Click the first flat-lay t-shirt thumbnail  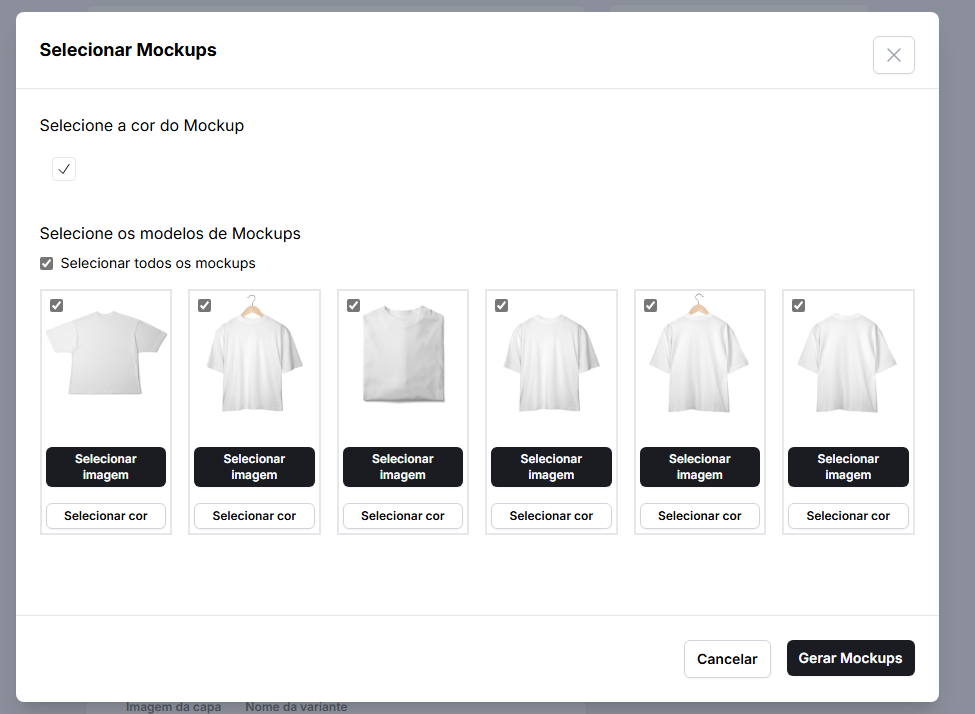pos(106,355)
